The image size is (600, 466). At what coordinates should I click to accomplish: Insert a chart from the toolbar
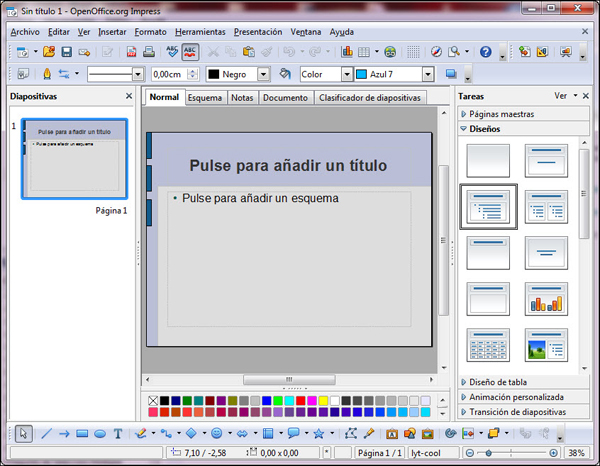point(347,52)
